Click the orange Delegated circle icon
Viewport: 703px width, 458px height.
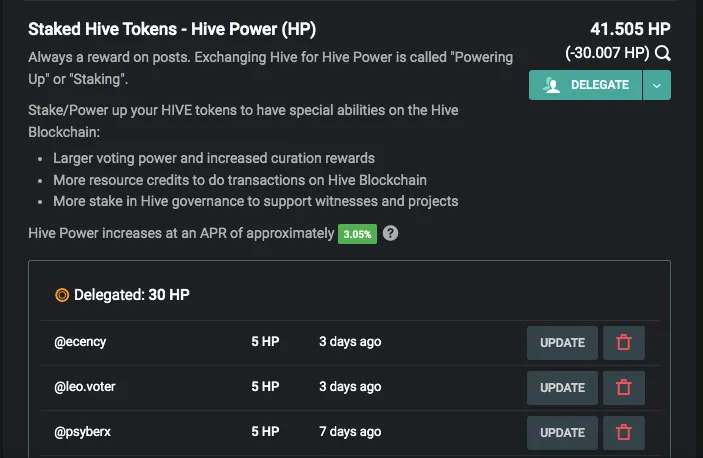pos(62,295)
